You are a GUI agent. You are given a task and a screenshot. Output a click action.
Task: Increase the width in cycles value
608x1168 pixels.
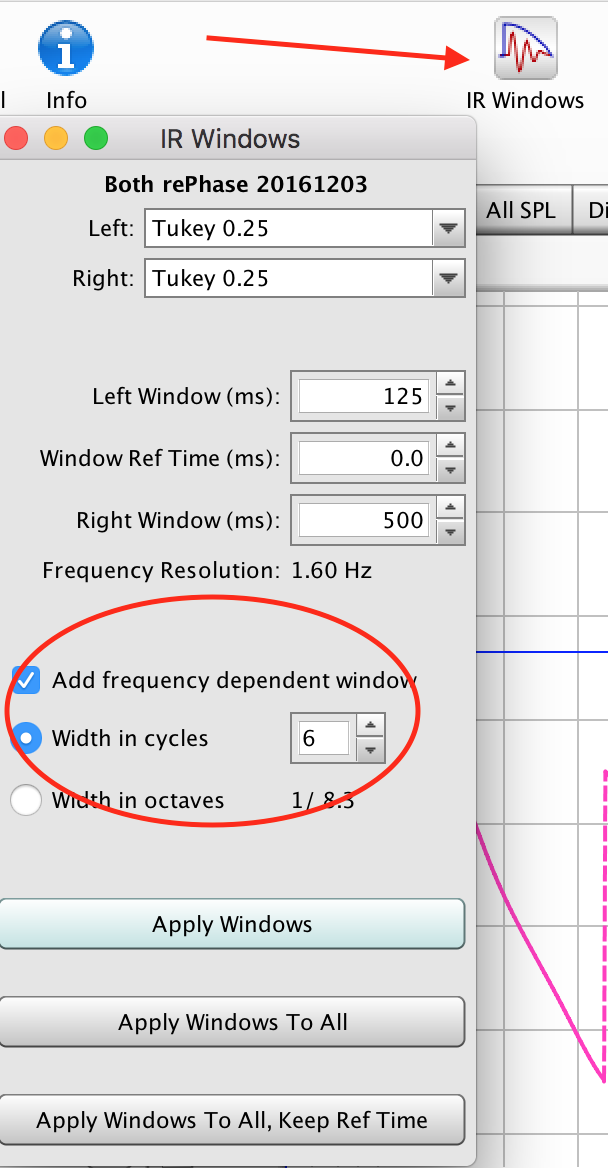click(370, 727)
